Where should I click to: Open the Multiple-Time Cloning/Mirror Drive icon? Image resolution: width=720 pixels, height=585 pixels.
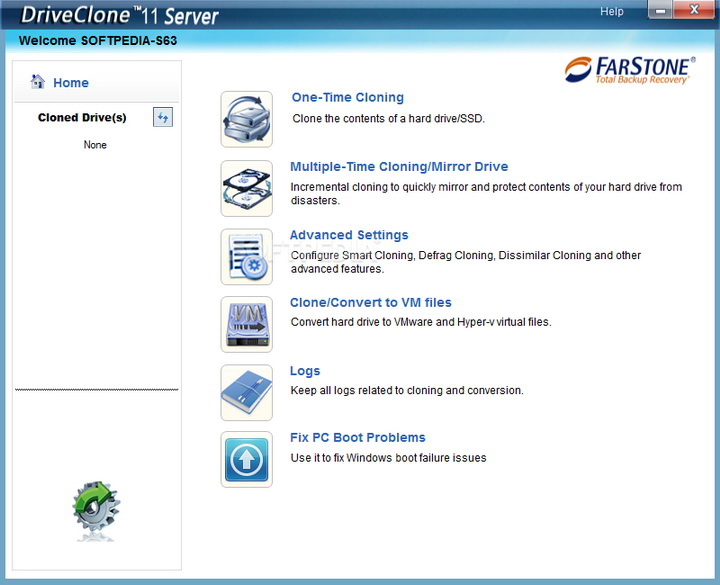(247, 188)
